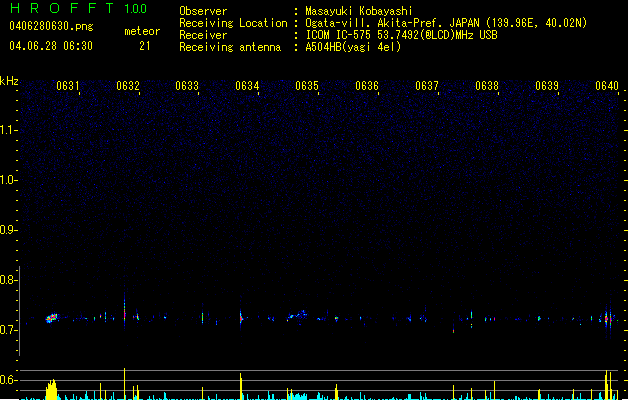The width and height of the screenshot is (629, 400).
Task: Click the 0634 time axis marker
Action: [247, 86]
